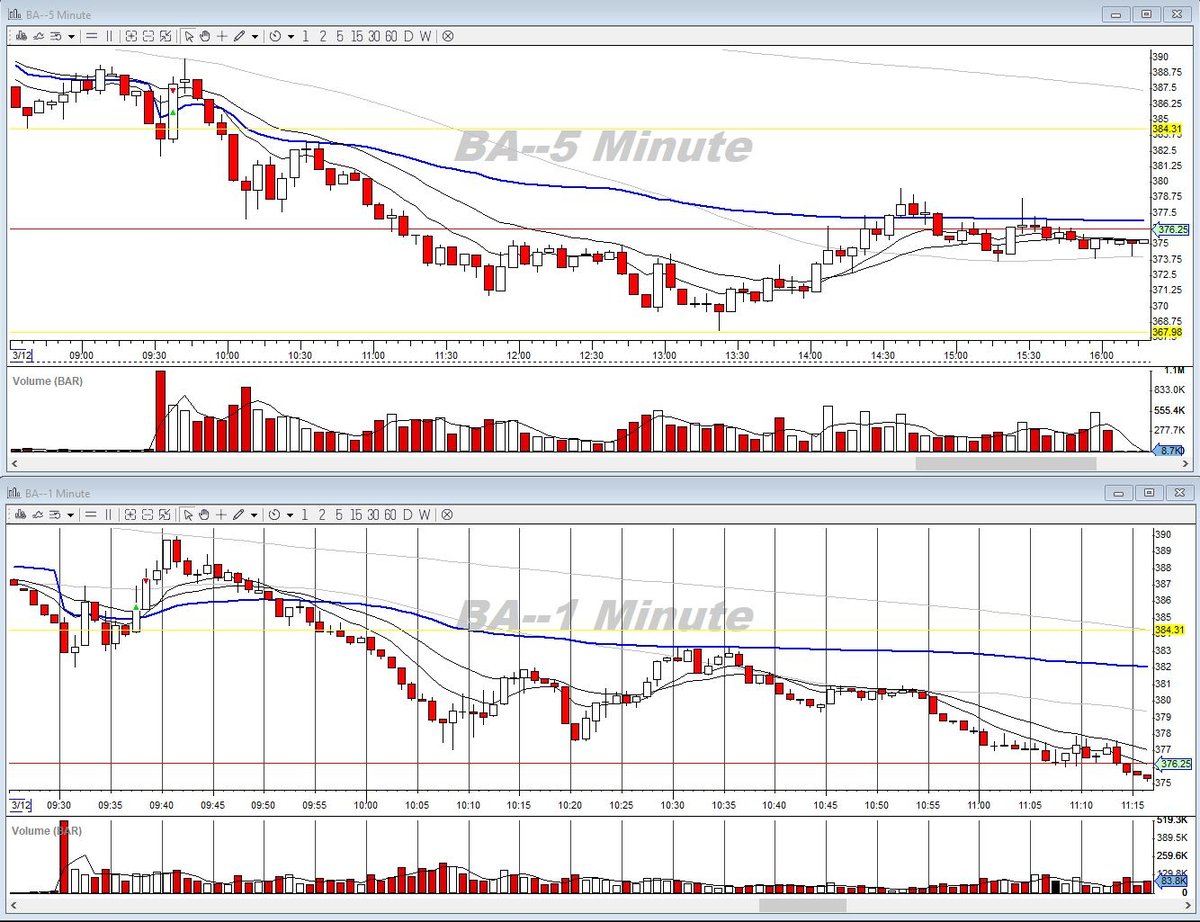
Task: Set 15-minute interval in BA--1 Minute window
Action: click(x=357, y=514)
